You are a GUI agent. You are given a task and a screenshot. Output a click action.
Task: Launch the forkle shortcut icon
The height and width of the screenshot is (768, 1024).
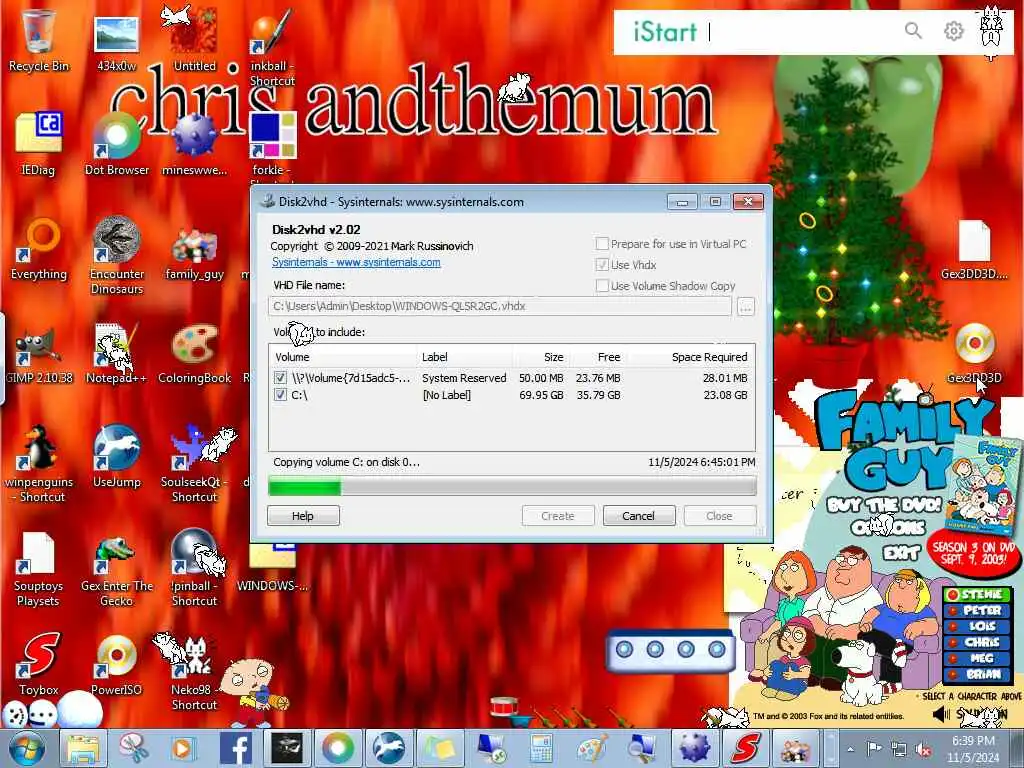pyautogui.click(x=272, y=140)
